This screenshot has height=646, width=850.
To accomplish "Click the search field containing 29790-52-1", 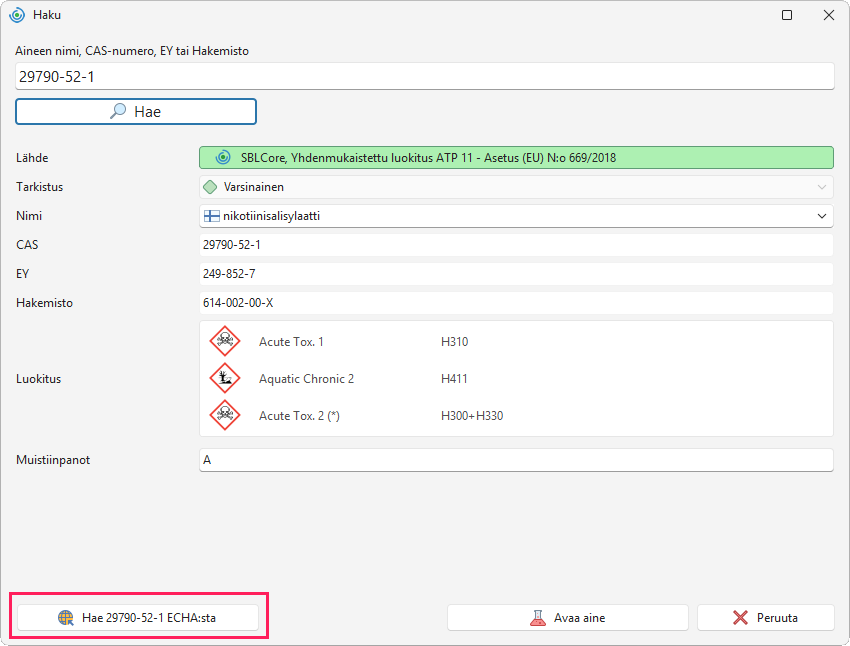I will coord(424,76).
